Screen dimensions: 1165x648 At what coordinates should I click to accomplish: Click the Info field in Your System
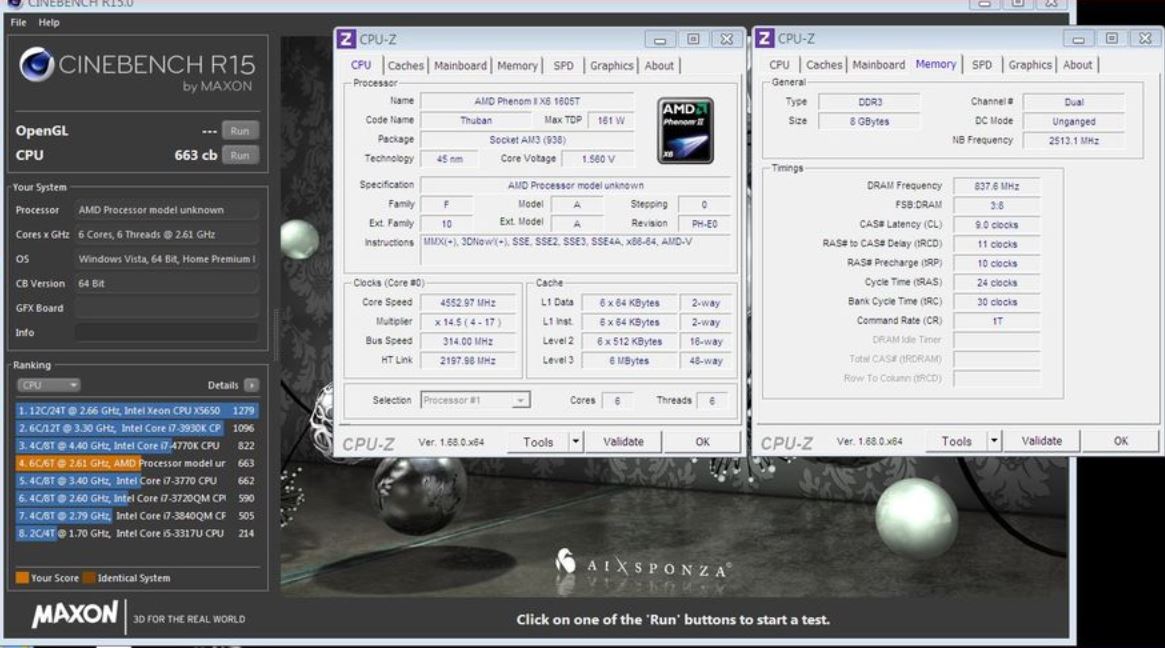pos(166,332)
